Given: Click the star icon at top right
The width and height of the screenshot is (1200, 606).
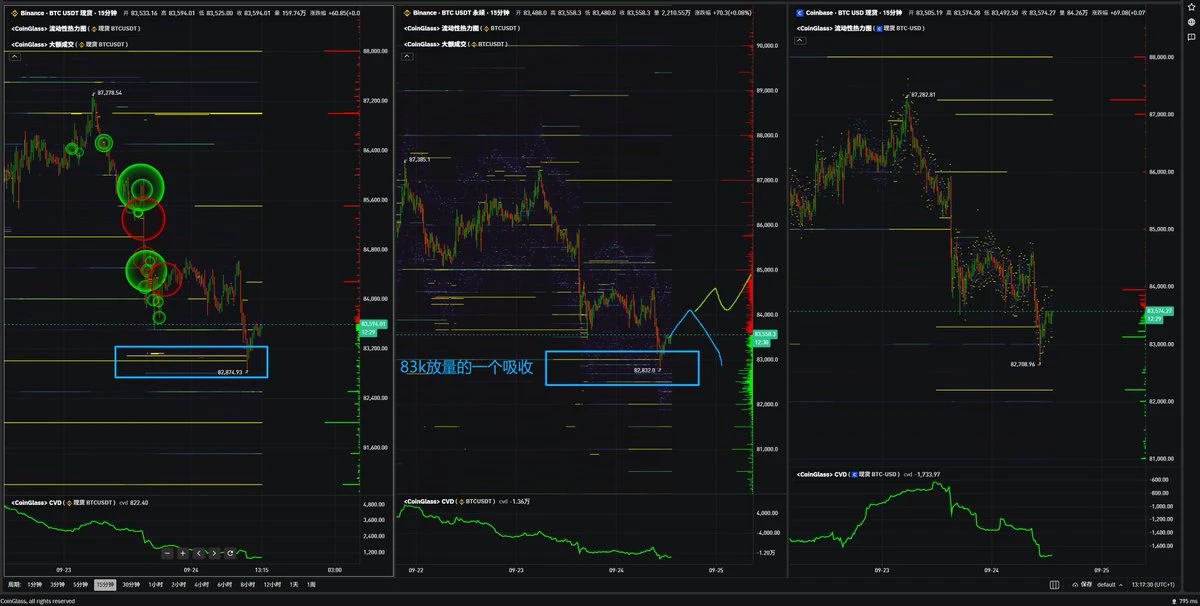Looking at the screenshot, I should pos(1192,7).
